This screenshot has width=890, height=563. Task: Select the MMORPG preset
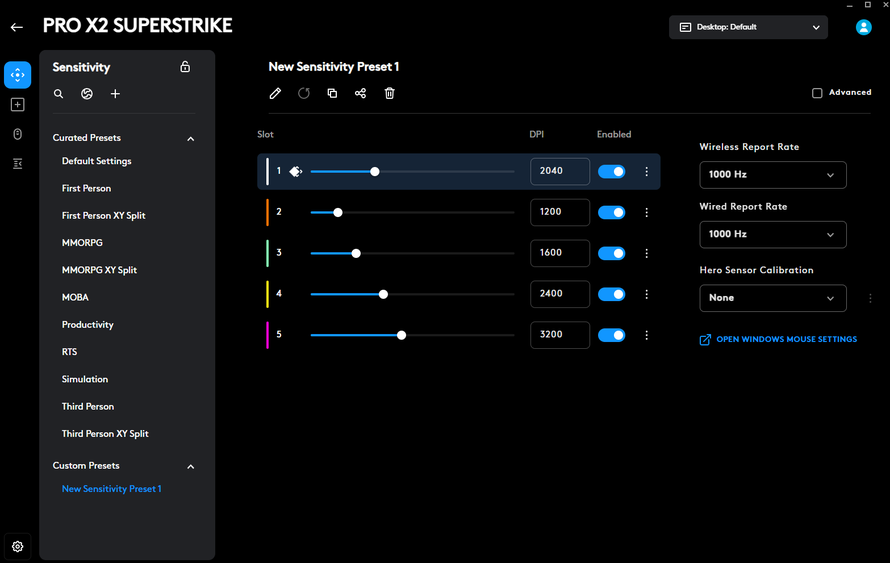[82, 243]
